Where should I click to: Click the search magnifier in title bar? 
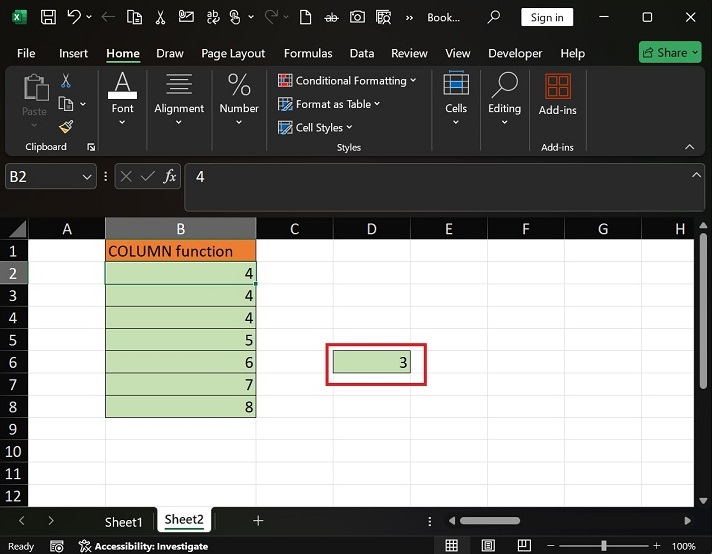point(493,17)
